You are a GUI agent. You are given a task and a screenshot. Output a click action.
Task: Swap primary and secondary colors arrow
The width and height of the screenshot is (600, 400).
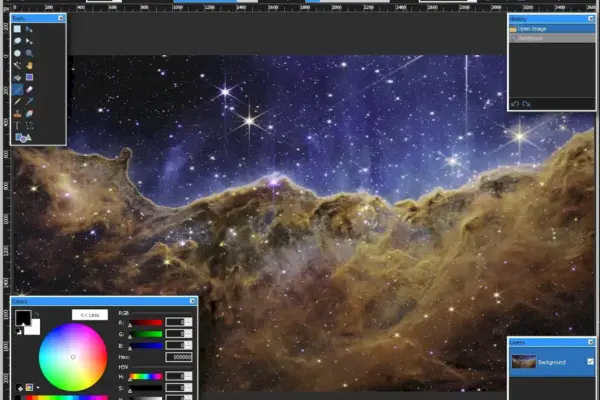37,314
